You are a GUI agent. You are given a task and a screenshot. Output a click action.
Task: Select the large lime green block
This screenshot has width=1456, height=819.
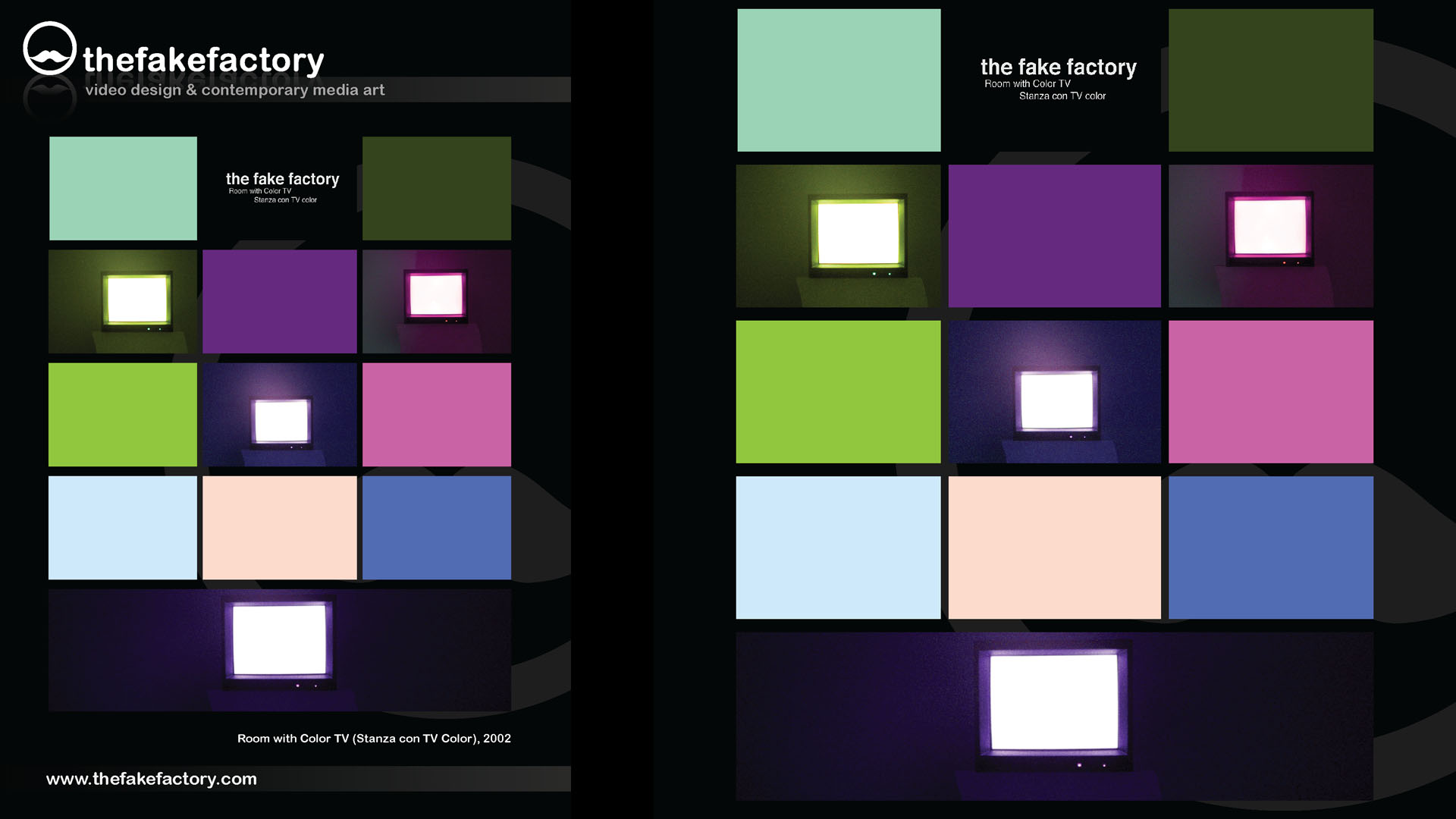(x=838, y=391)
